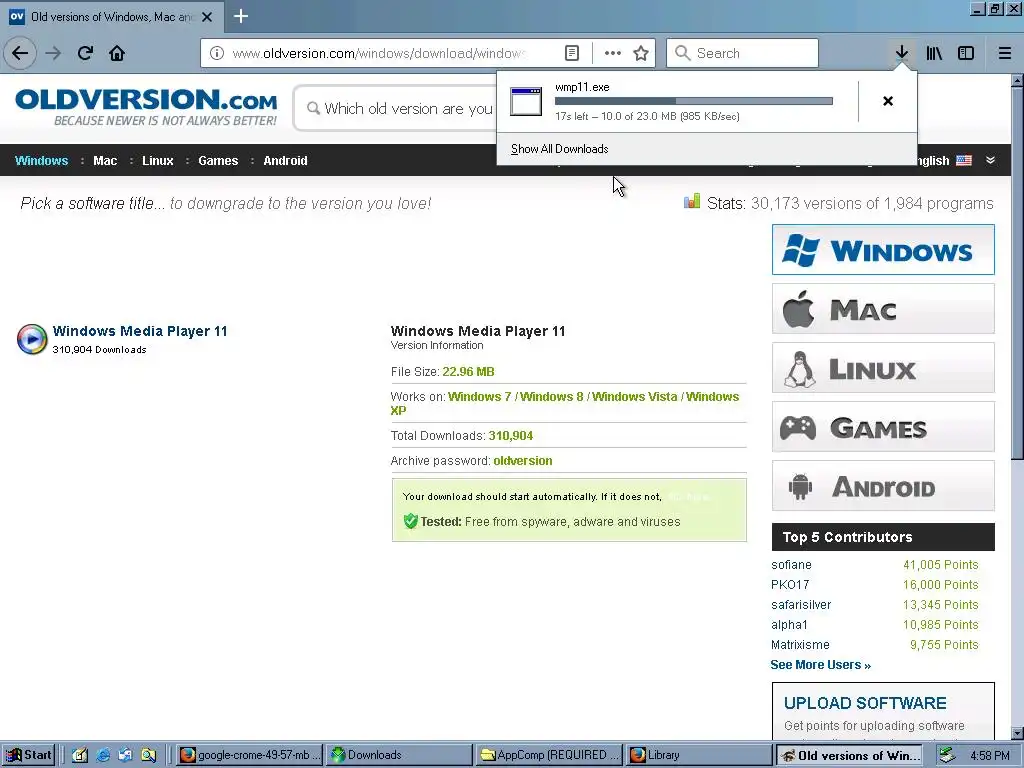Bookmark this page with the star

point(641,53)
